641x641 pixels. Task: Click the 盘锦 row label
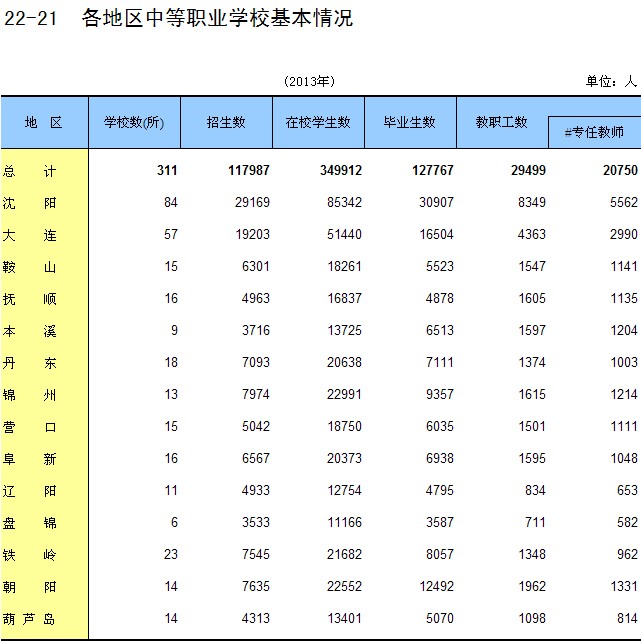pos(29,523)
